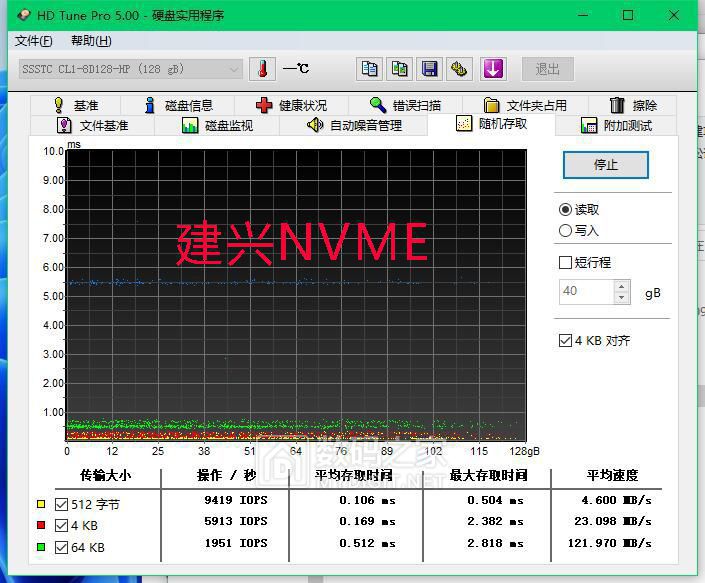705x583 pixels.
Task: Open the options tools icon
Action: (x=460, y=69)
